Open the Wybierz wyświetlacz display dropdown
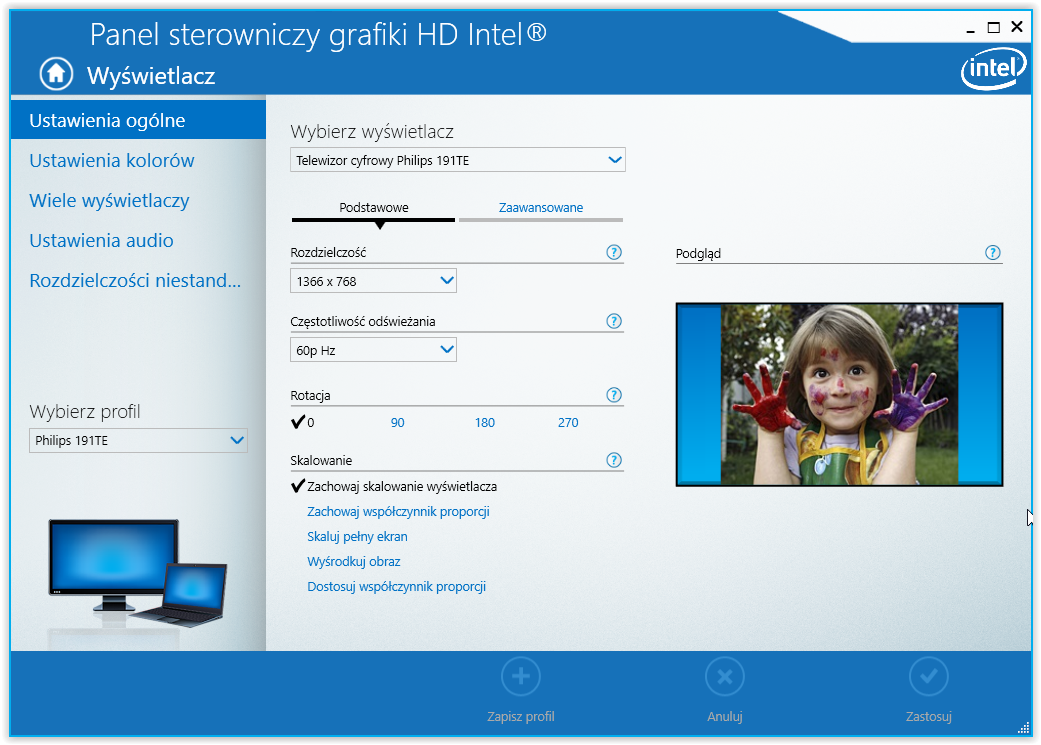1041x745 pixels. pyautogui.click(x=457, y=160)
